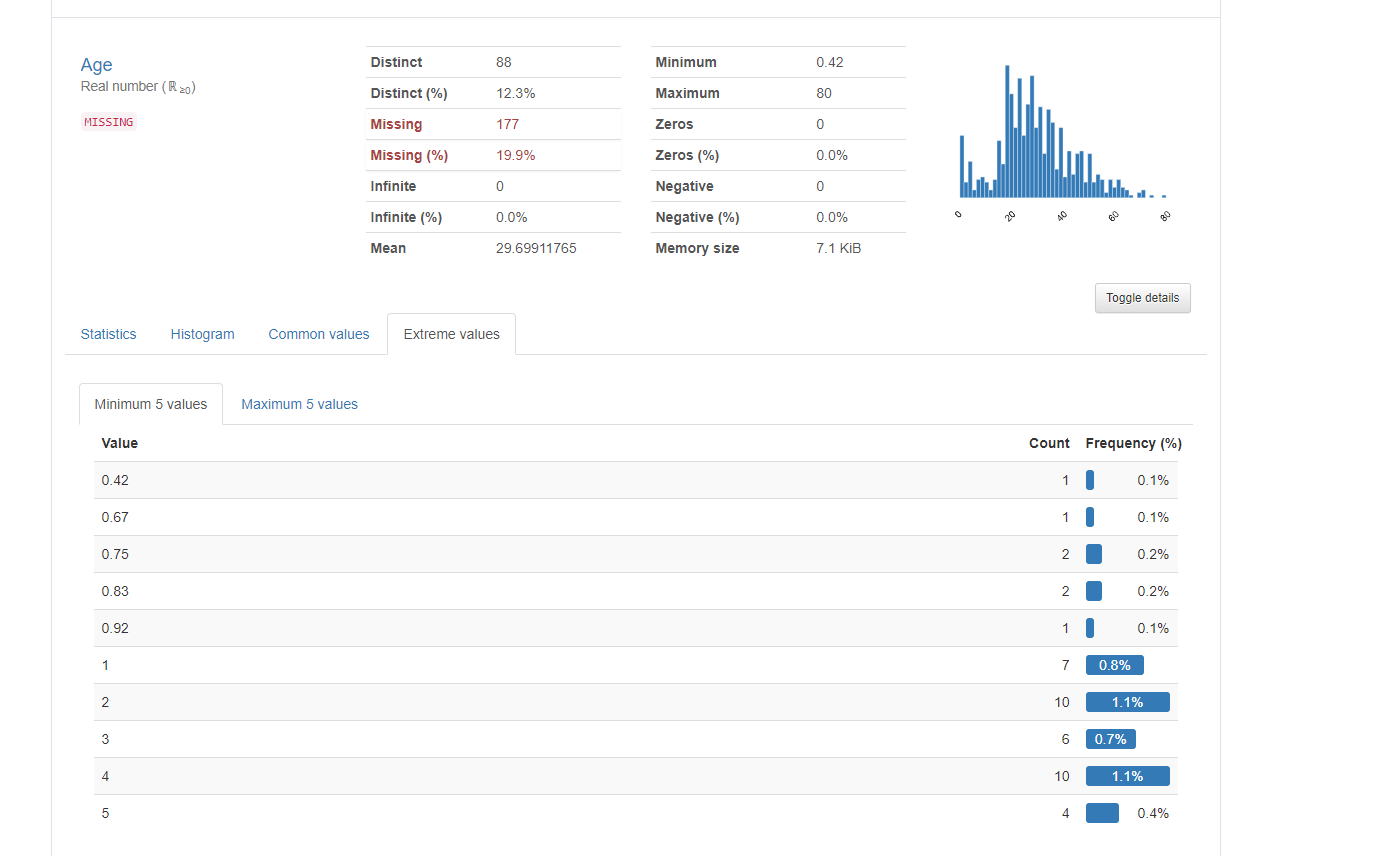Click the red MISSING warning badge
Viewport: 1387px width, 856px height.
pos(108,122)
